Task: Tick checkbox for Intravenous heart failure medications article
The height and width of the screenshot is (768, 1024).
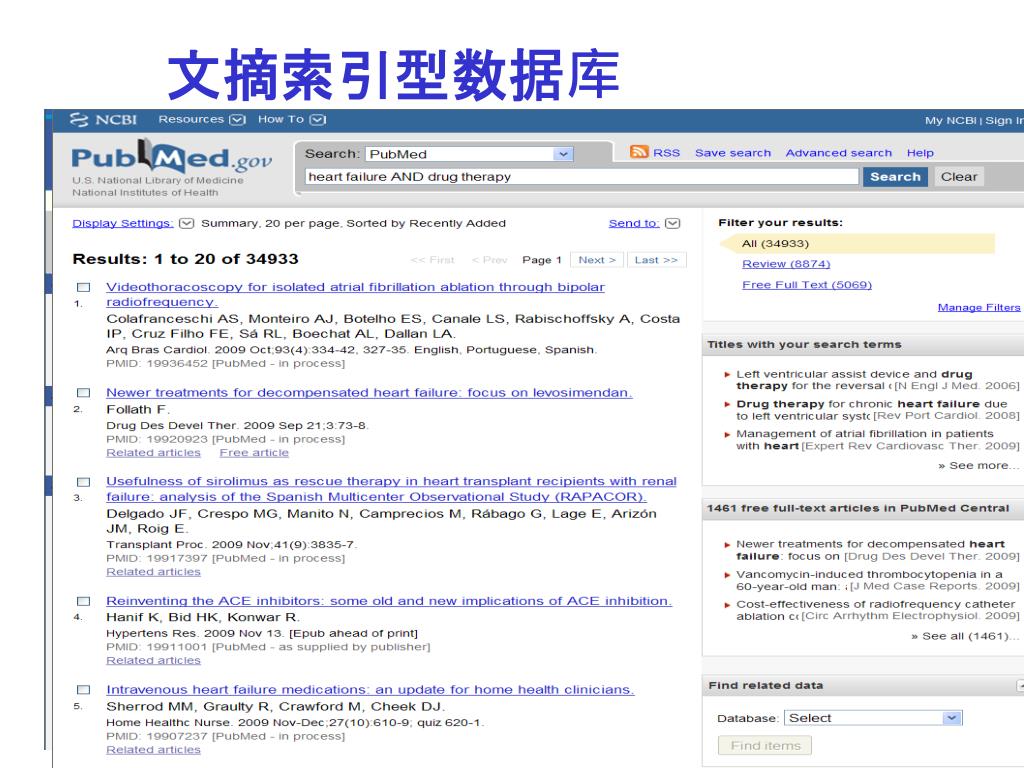Action: click(x=84, y=690)
